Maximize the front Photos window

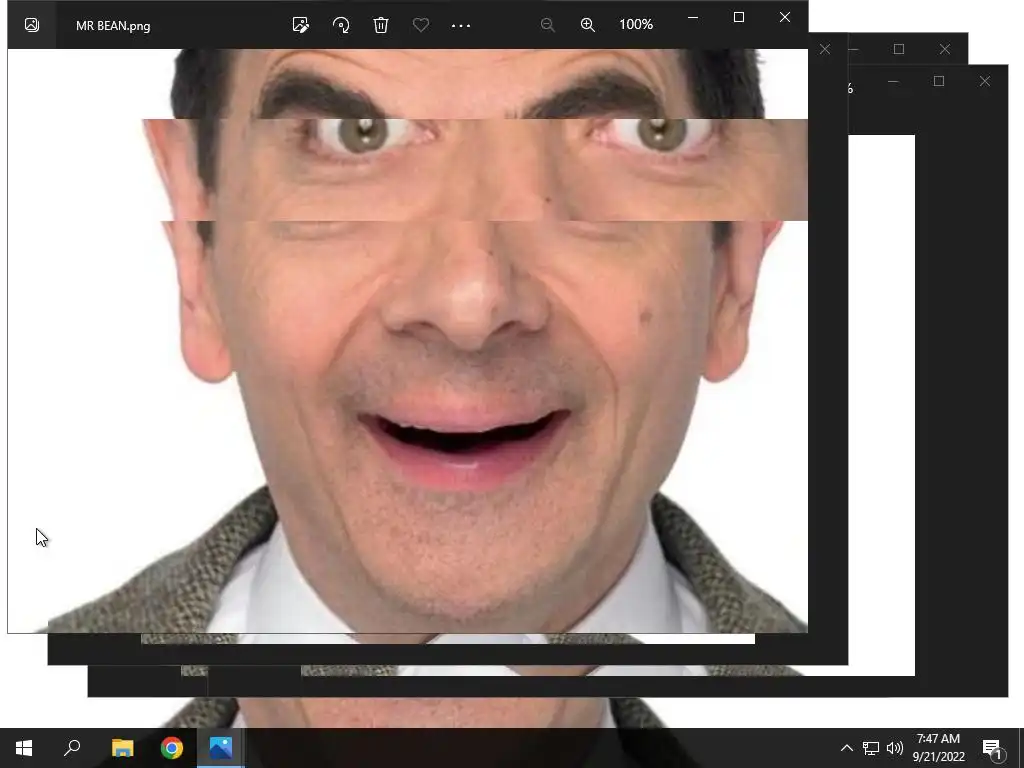pos(739,17)
